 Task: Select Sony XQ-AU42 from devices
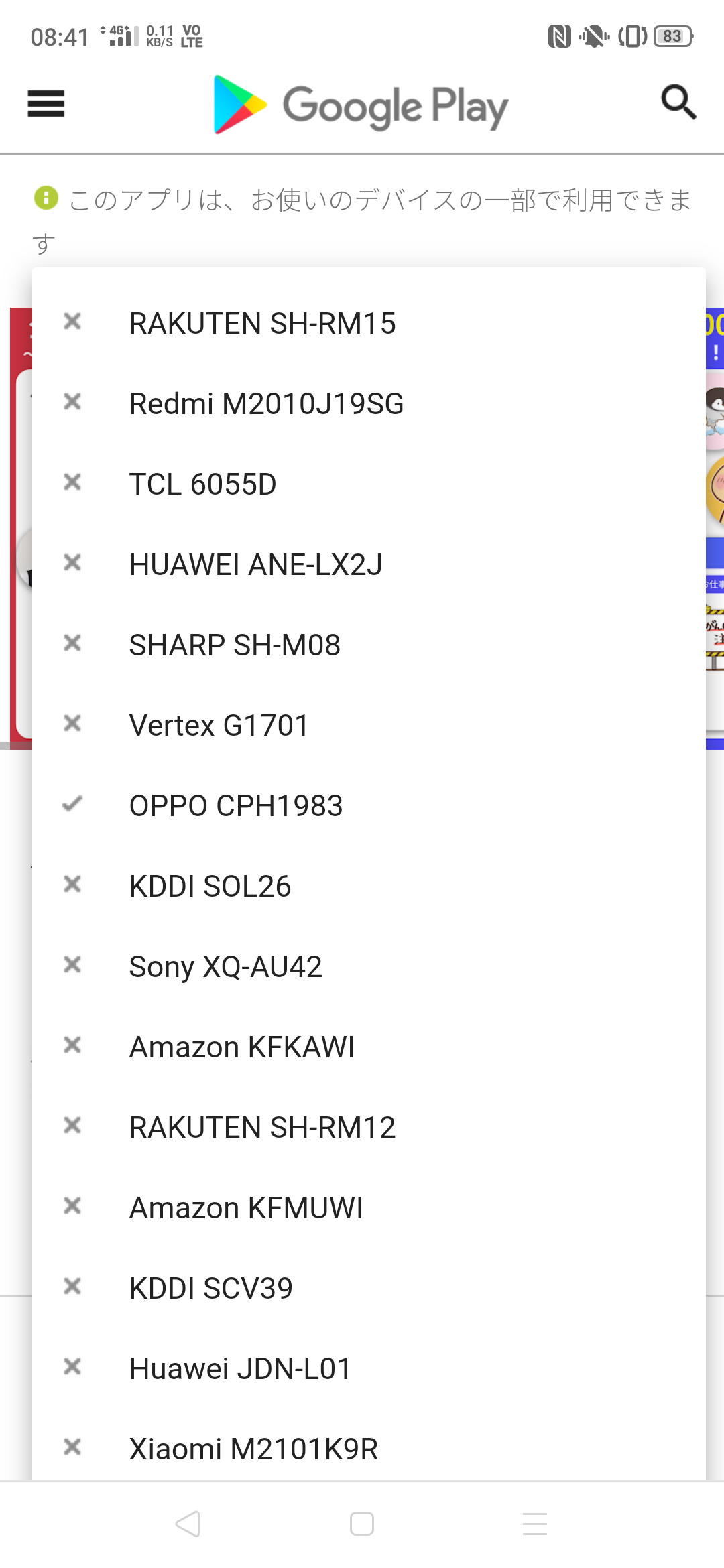point(225,966)
